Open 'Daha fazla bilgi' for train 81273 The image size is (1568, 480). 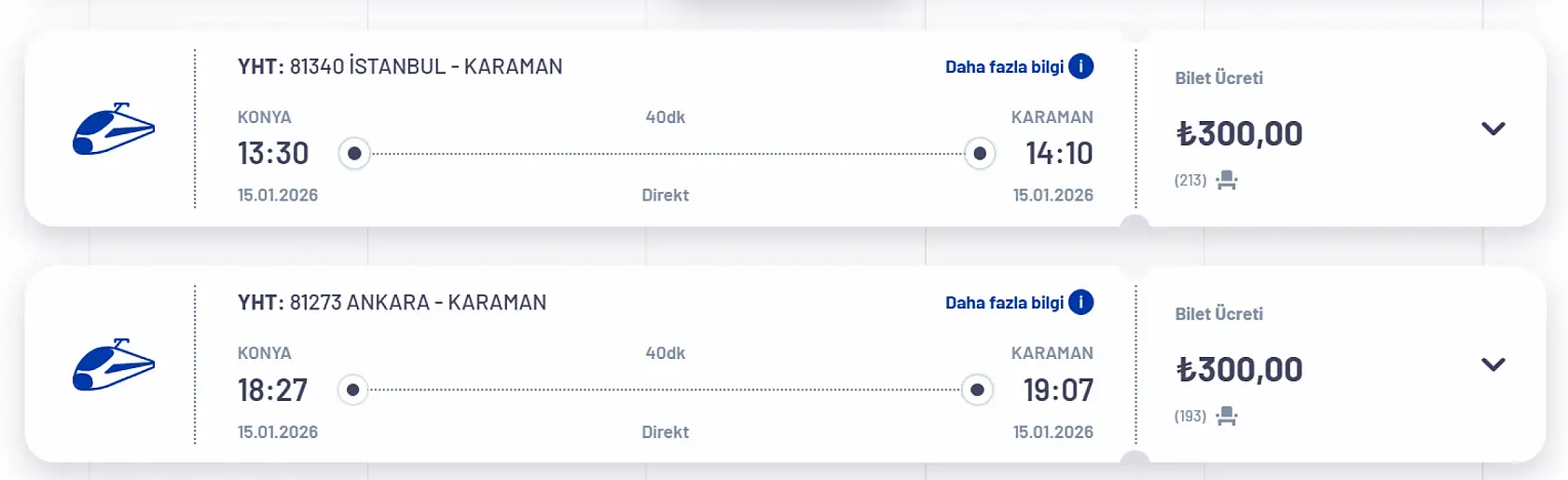click(1004, 303)
